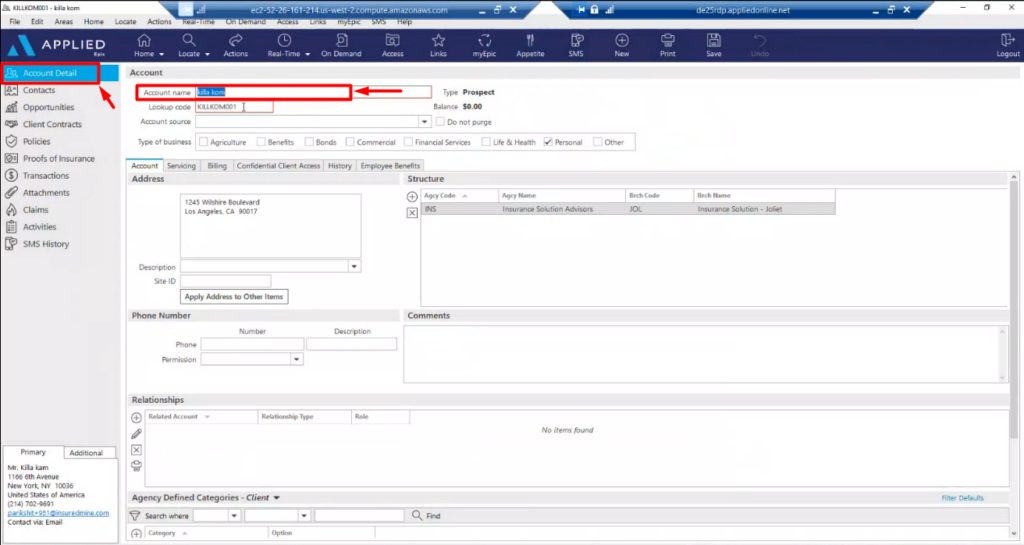The height and width of the screenshot is (545, 1024).
Task: Expand the phone Permission dropdown
Action: [296, 359]
